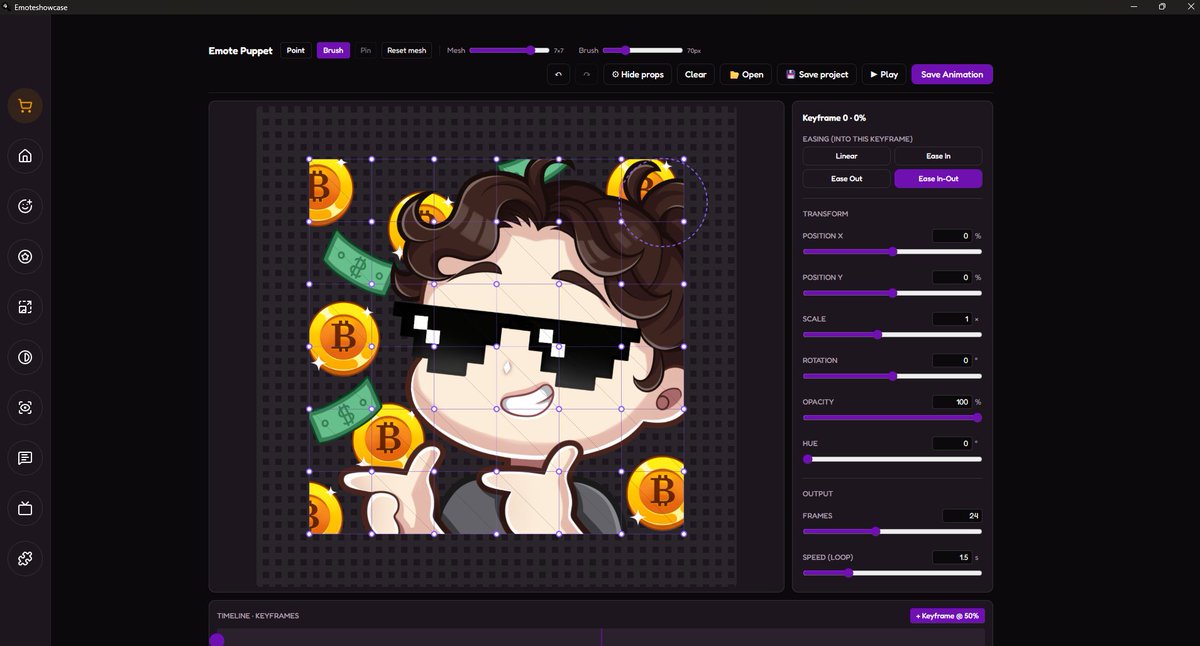The image size is (1200, 646).
Task: Focus the Speed (Loop) value field
Action: pyautogui.click(x=952, y=557)
